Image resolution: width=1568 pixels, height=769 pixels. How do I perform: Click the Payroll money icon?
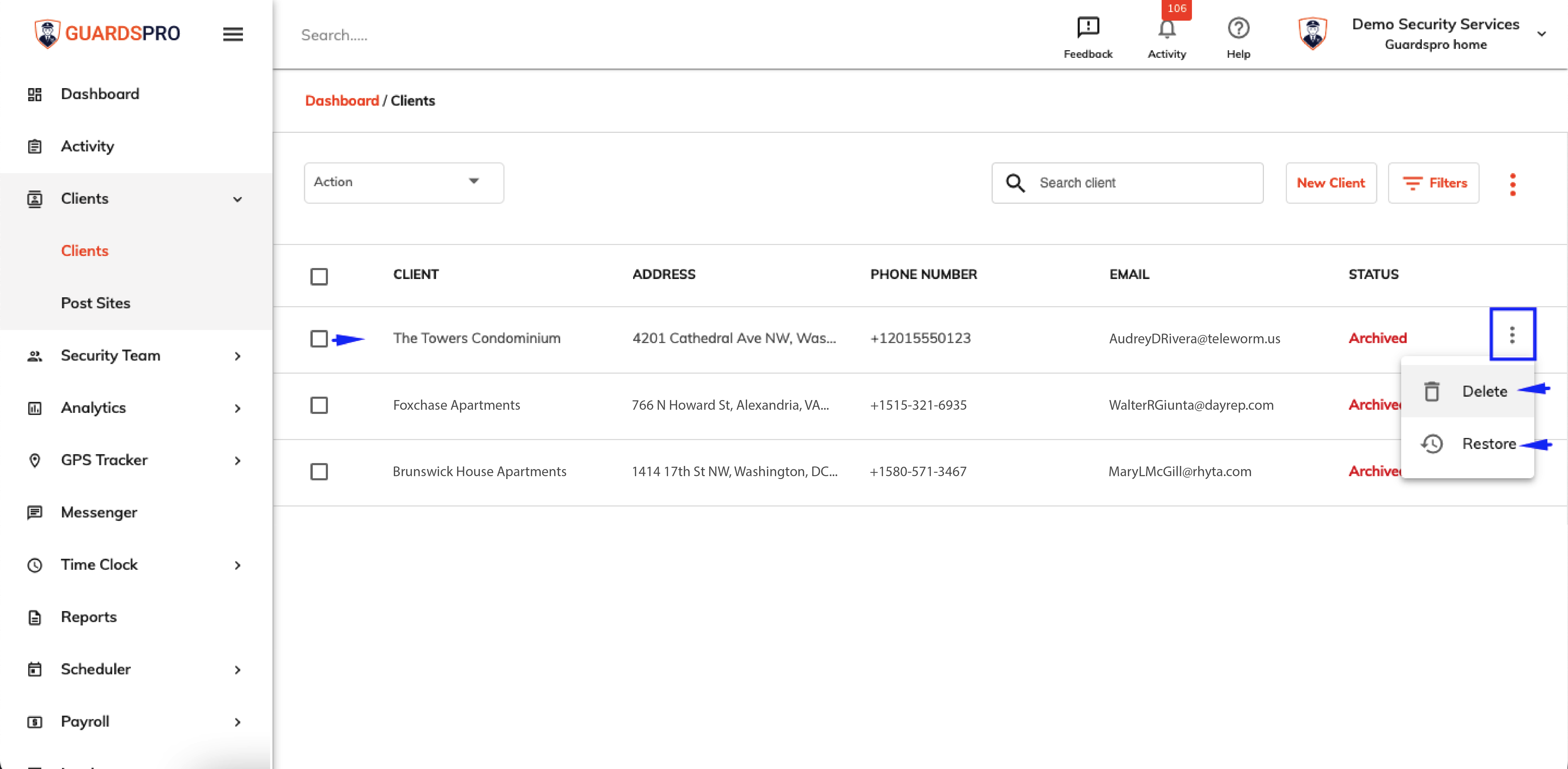[x=35, y=722]
